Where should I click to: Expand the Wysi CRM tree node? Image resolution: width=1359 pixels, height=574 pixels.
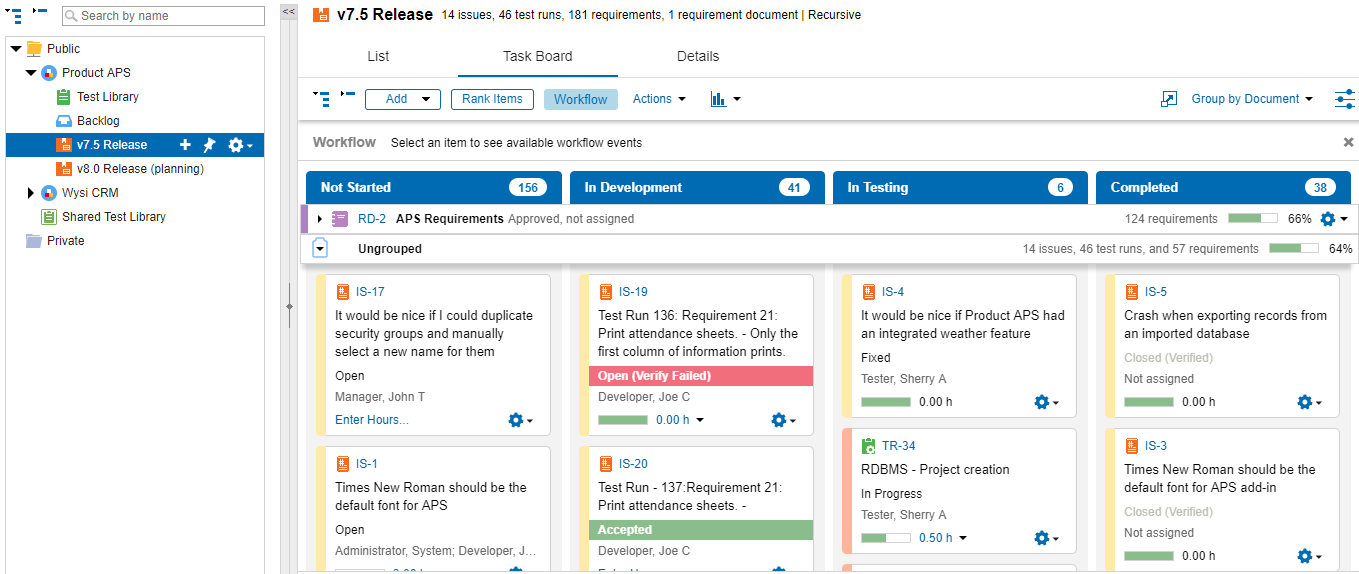tap(31, 193)
